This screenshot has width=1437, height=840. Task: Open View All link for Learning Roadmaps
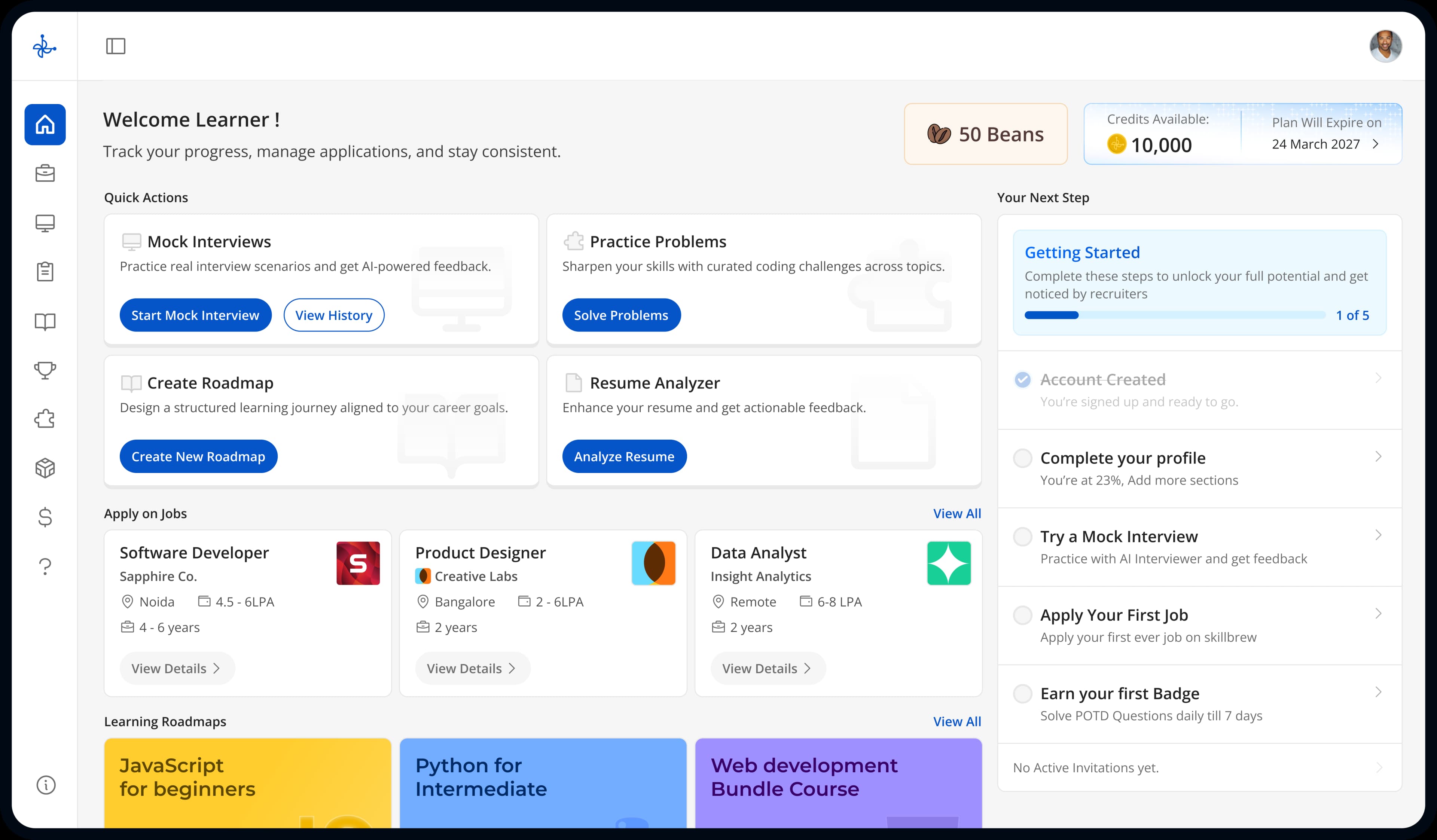point(957,721)
